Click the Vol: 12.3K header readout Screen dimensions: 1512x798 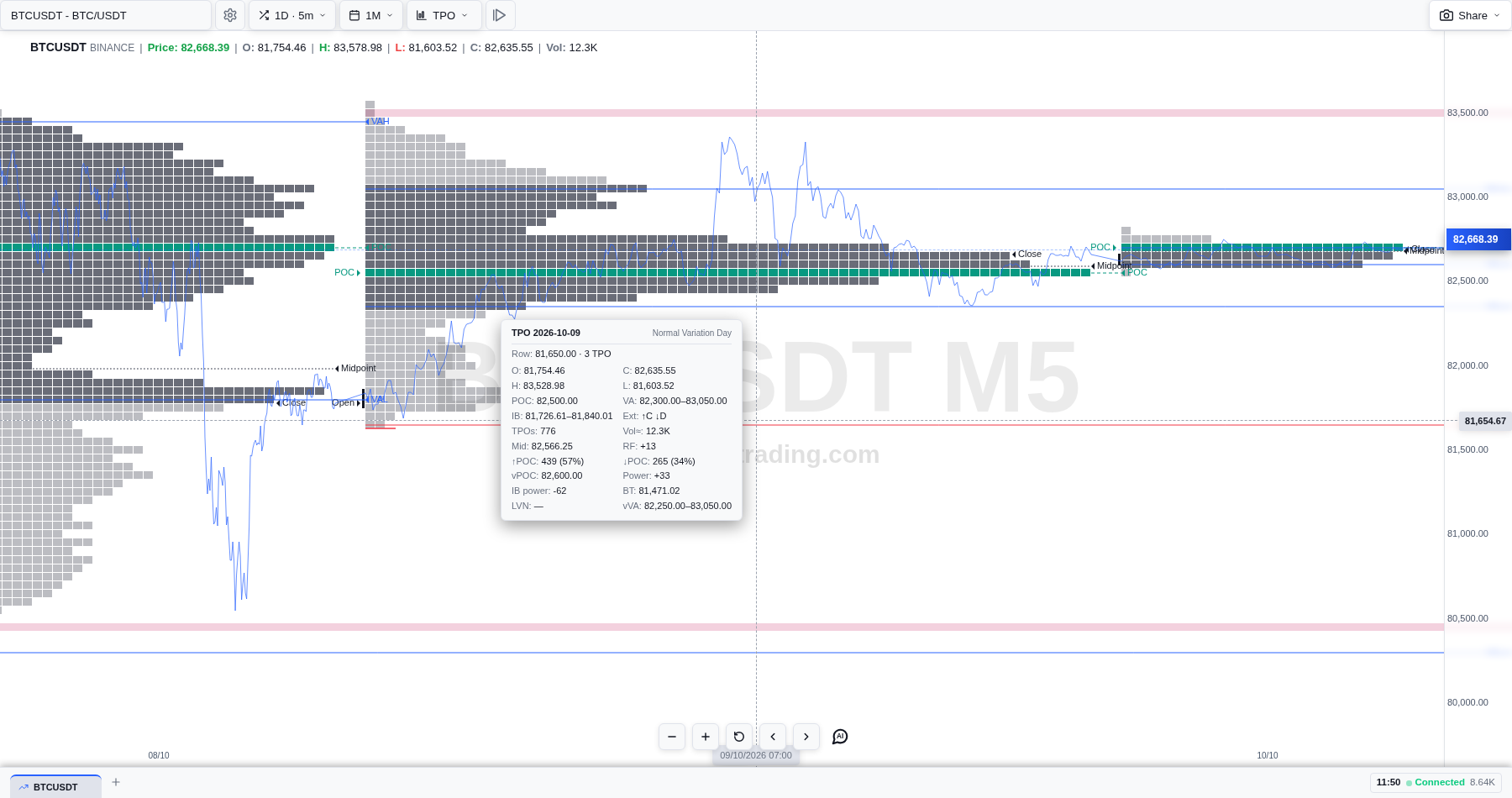point(572,48)
